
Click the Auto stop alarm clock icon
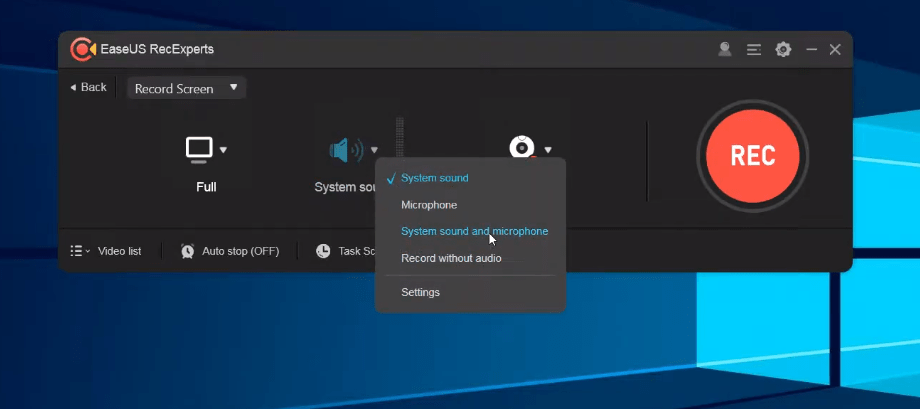[x=188, y=251]
